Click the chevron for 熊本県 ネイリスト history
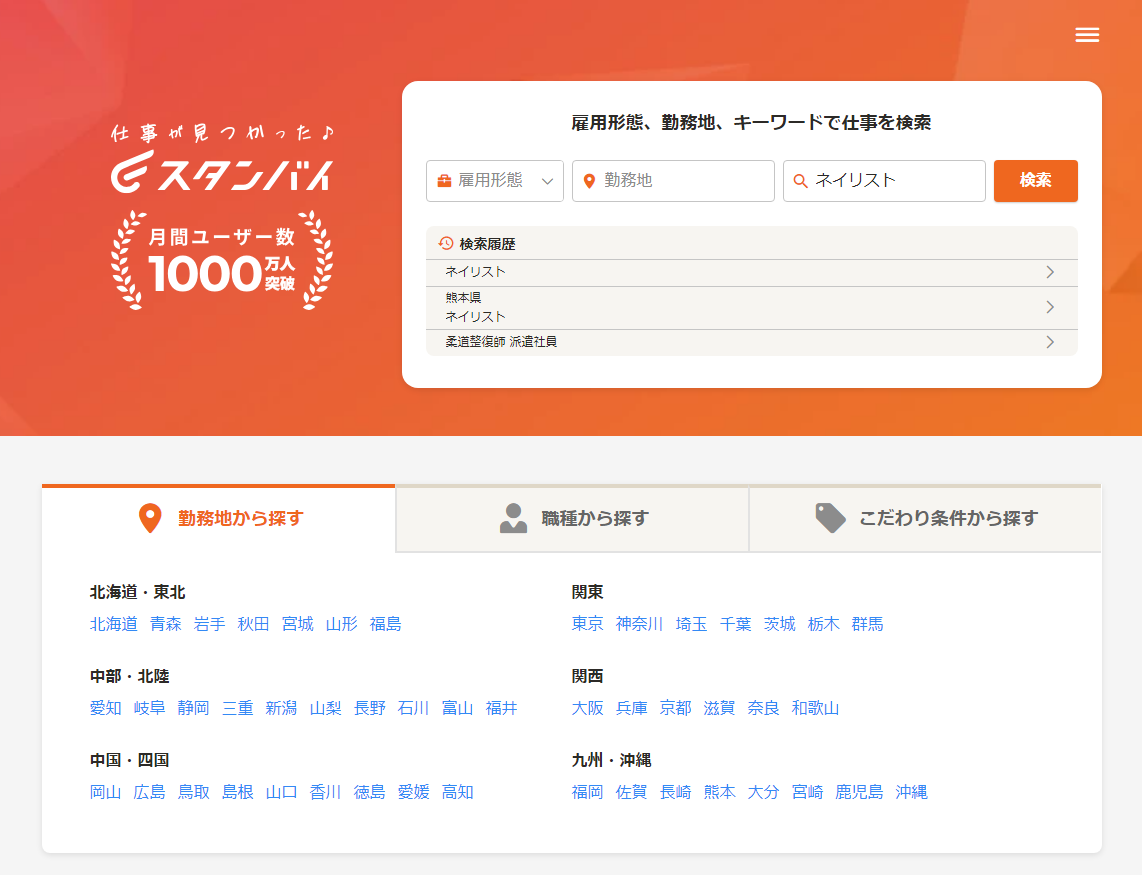This screenshot has height=875, width=1142. coord(1050,307)
